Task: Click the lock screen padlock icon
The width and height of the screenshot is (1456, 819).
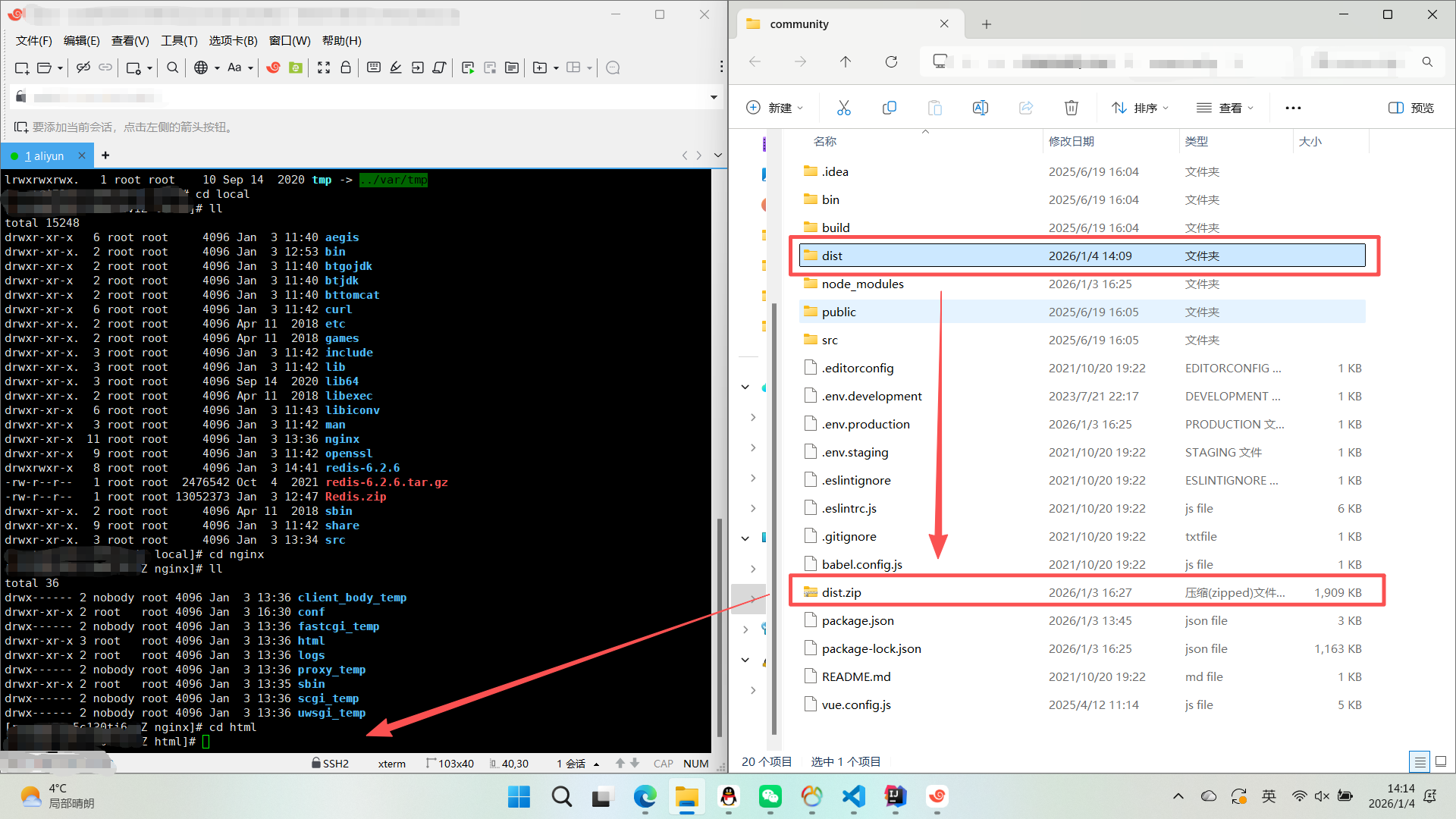Action: [x=346, y=68]
